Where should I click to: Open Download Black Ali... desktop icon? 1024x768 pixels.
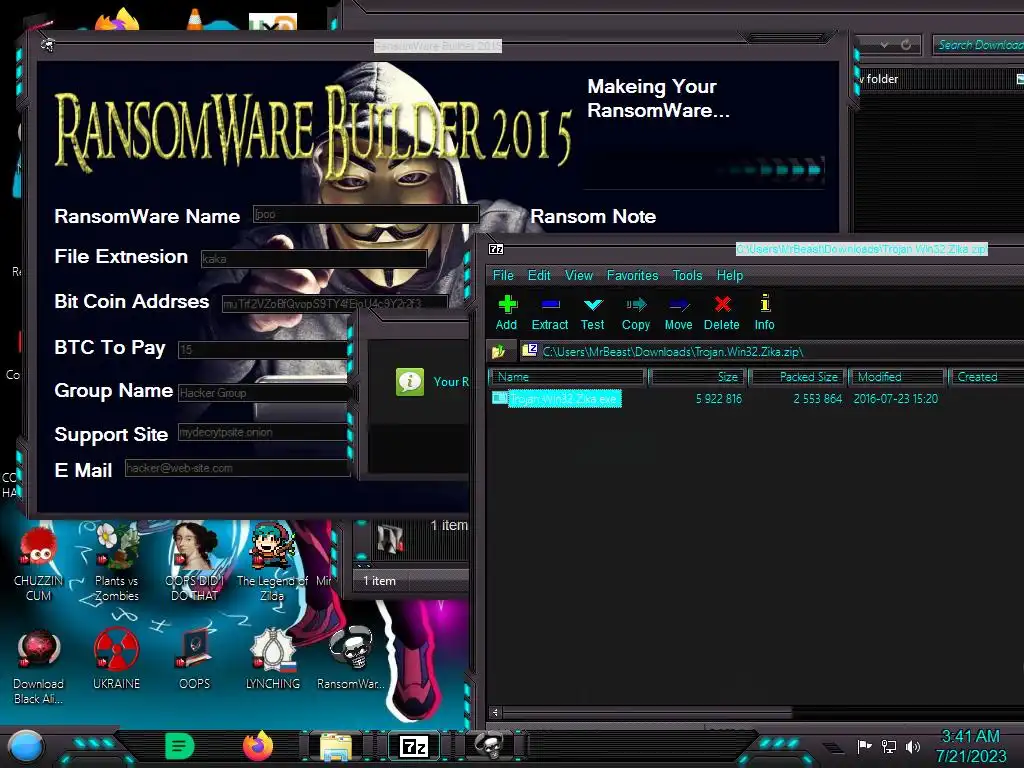(x=38, y=667)
